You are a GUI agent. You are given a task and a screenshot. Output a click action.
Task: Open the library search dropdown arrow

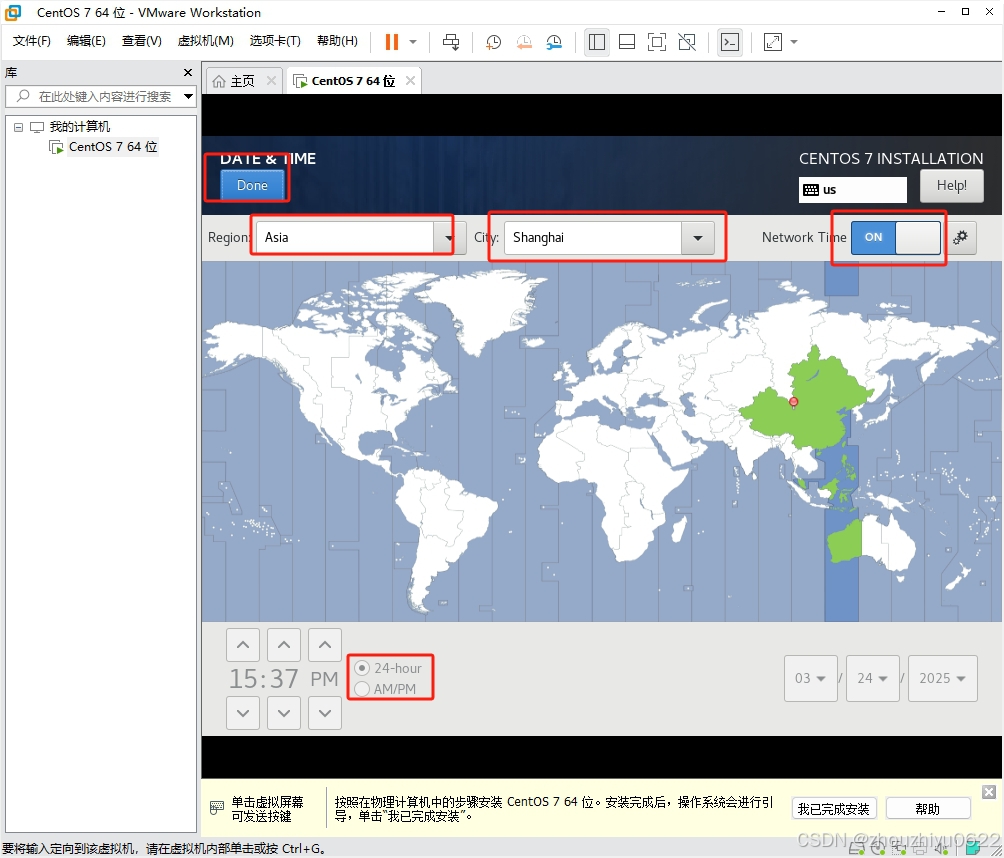[188, 97]
